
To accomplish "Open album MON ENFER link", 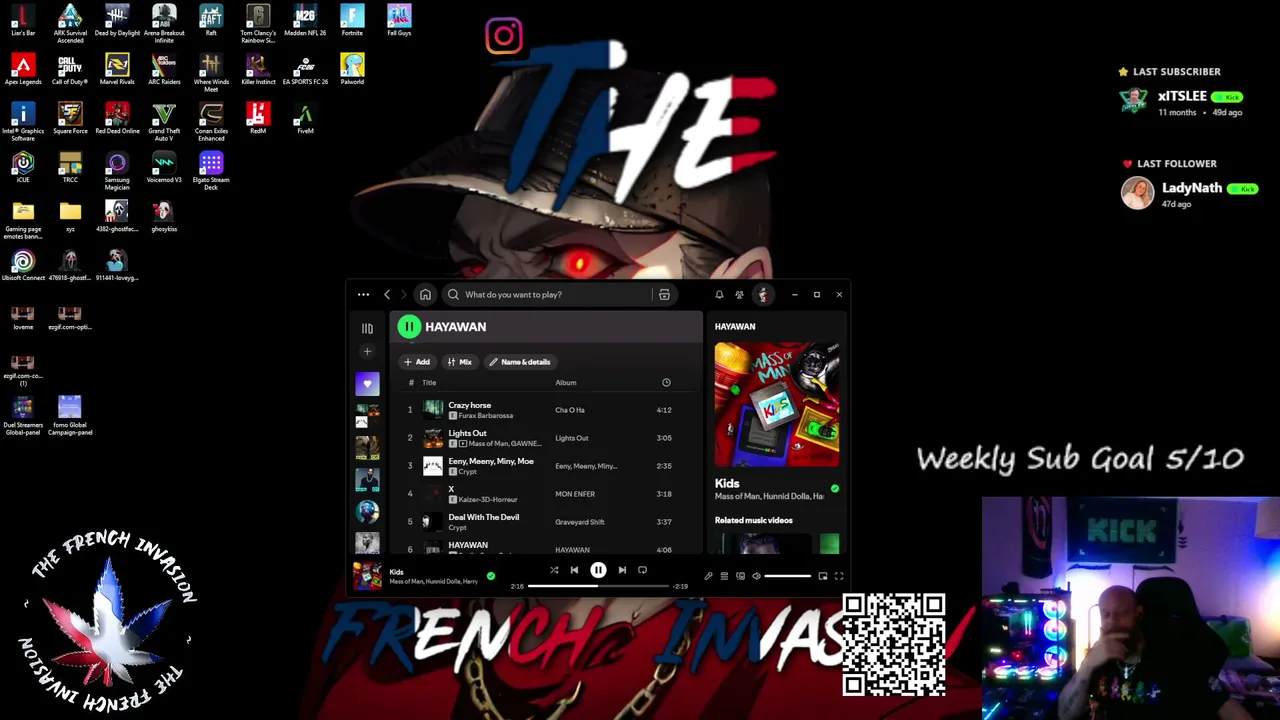I will click(x=575, y=494).
